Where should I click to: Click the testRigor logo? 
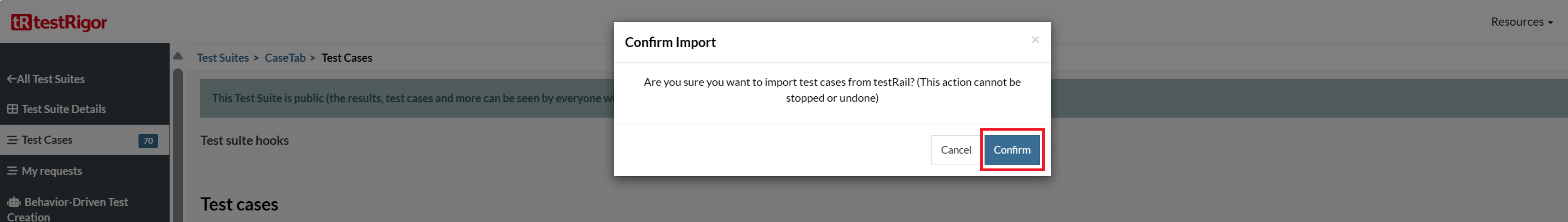click(x=59, y=22)
